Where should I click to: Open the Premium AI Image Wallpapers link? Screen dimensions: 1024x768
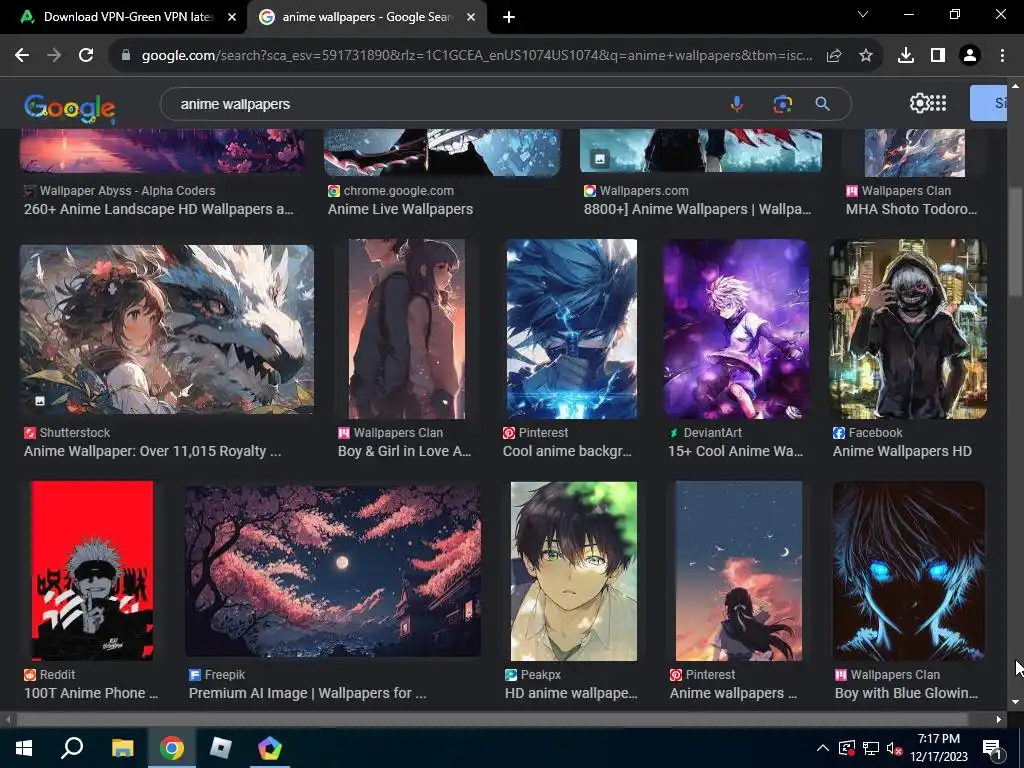(308, 694)
